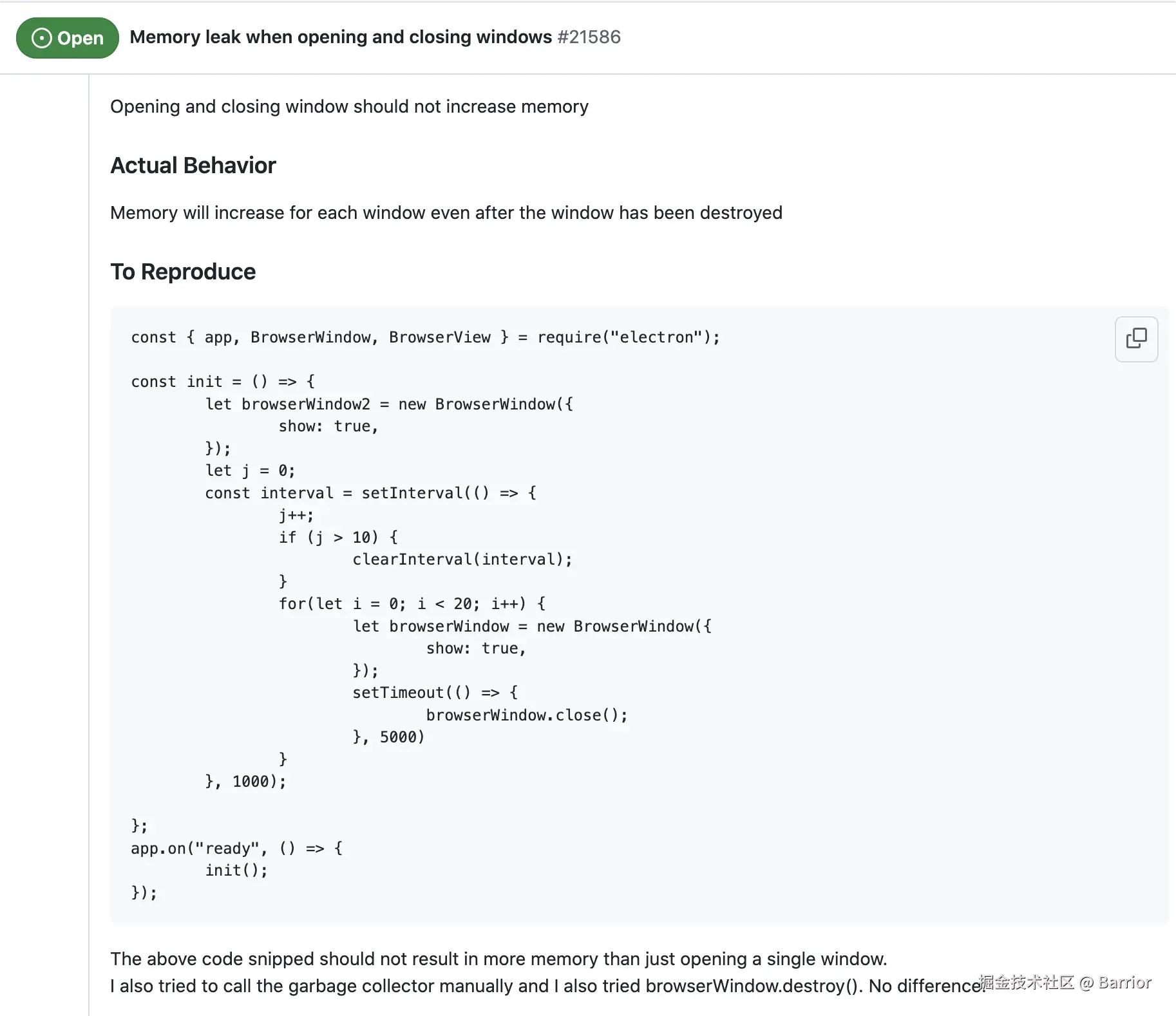Click the green Open status label text
This screenshot has width=1176, height=1016.
coord(81,38)
